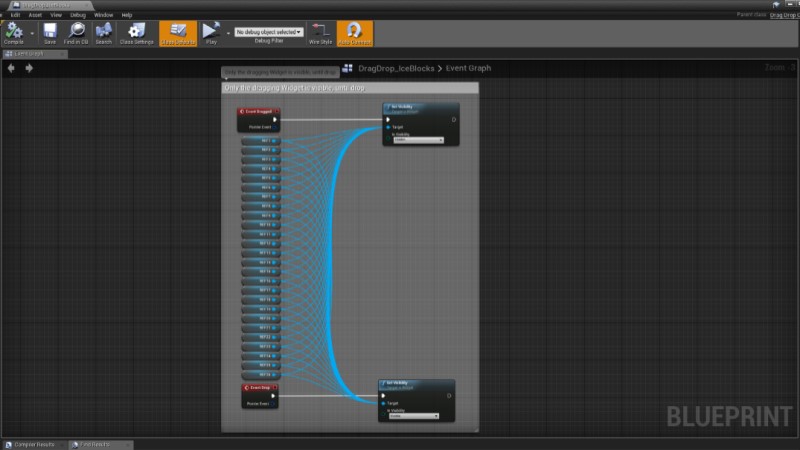Click the Play button in the toolbar

(210, 32)
